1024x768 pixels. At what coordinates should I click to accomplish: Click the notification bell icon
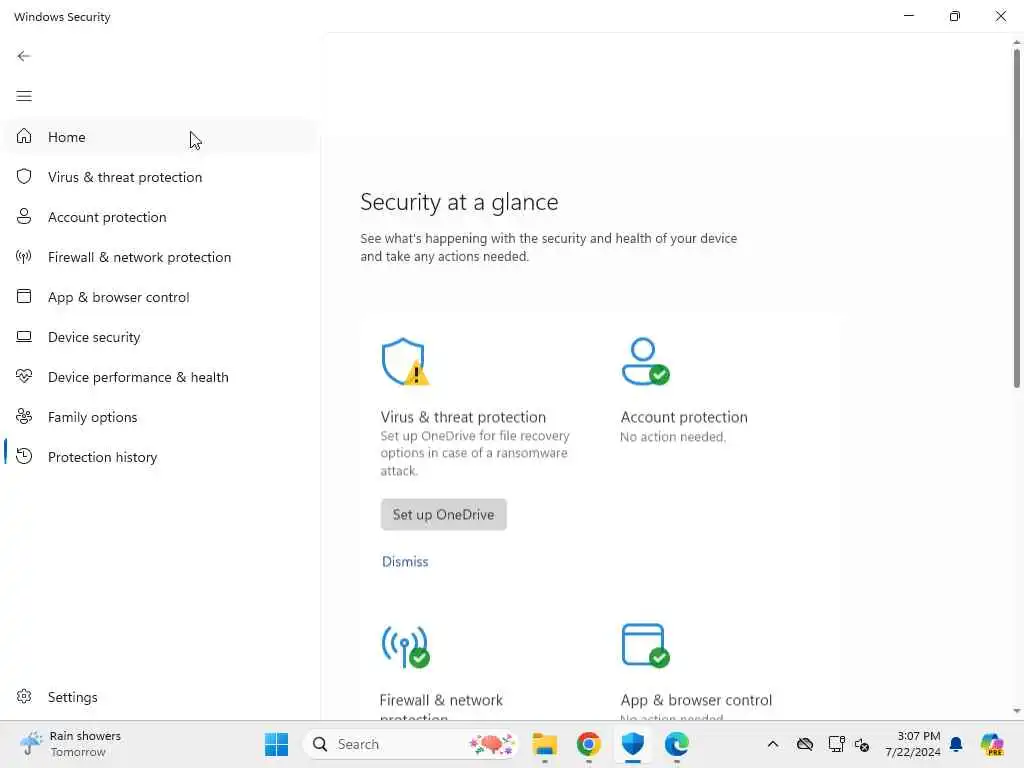956,744
